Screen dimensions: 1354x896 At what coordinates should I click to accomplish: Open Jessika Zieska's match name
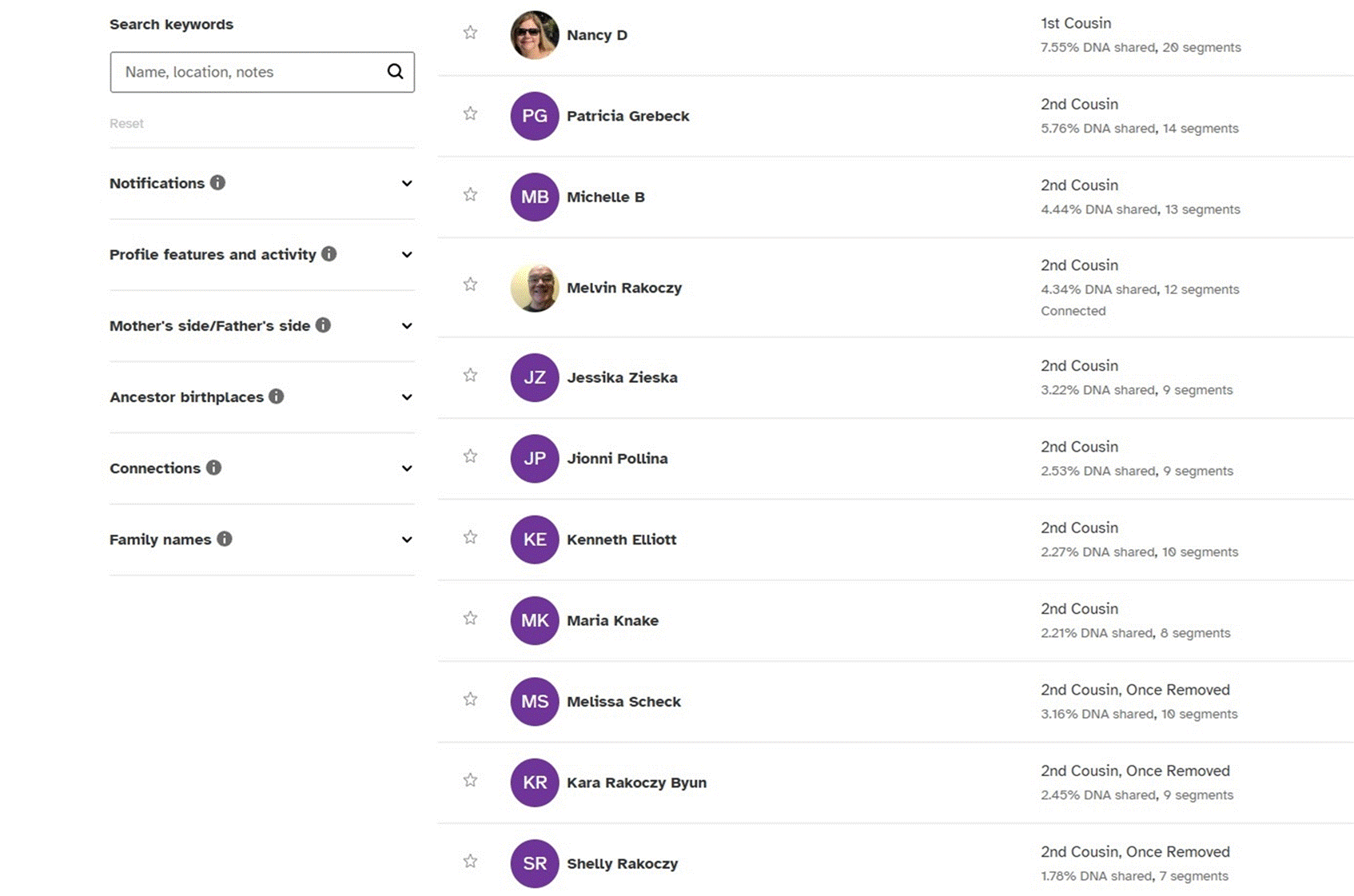click(x=622, y=377)
